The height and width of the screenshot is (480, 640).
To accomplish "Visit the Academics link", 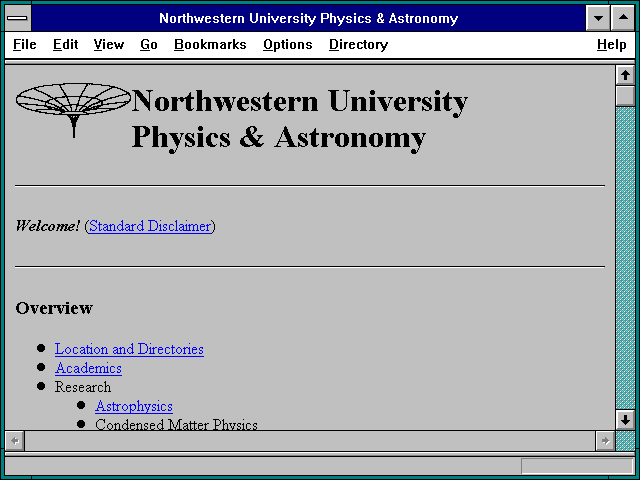I will point(88,368).
